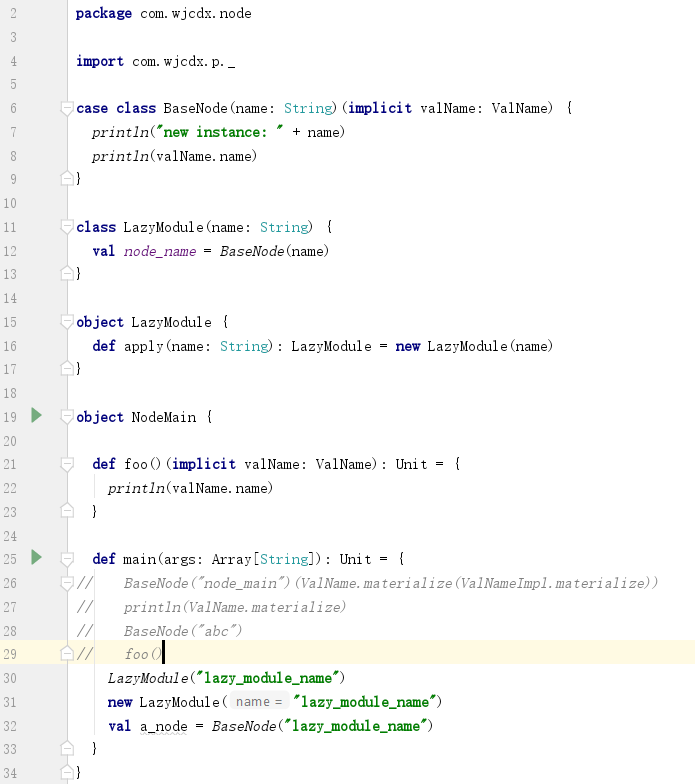Click foo method name on line 21

pyautogui.click(x=136, y=464)
